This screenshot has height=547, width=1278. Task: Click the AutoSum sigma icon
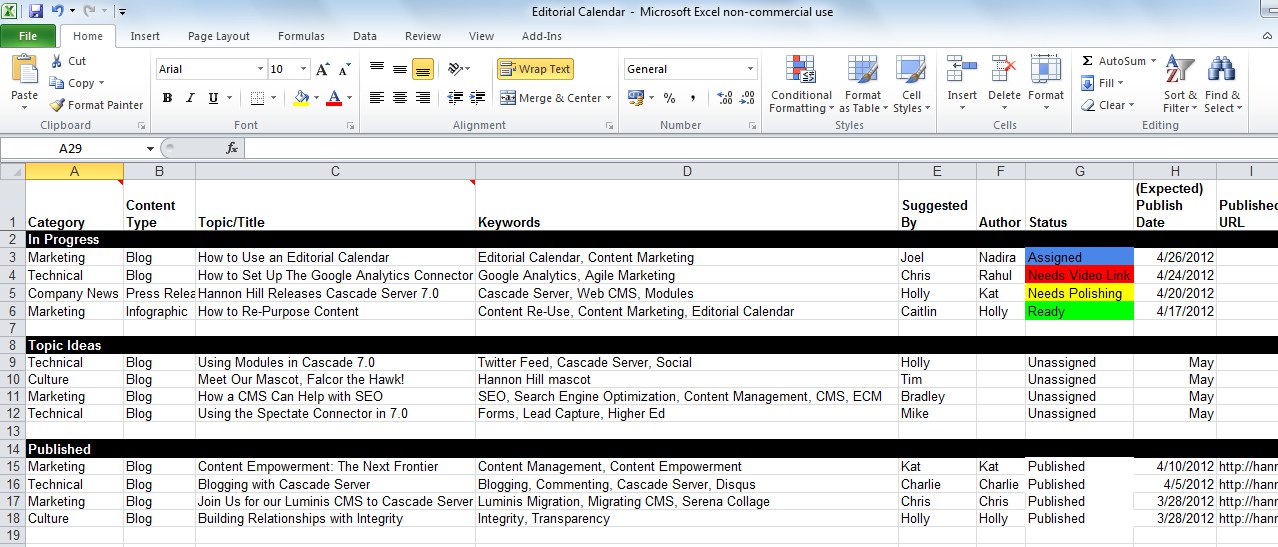[x=1087, y=61]
